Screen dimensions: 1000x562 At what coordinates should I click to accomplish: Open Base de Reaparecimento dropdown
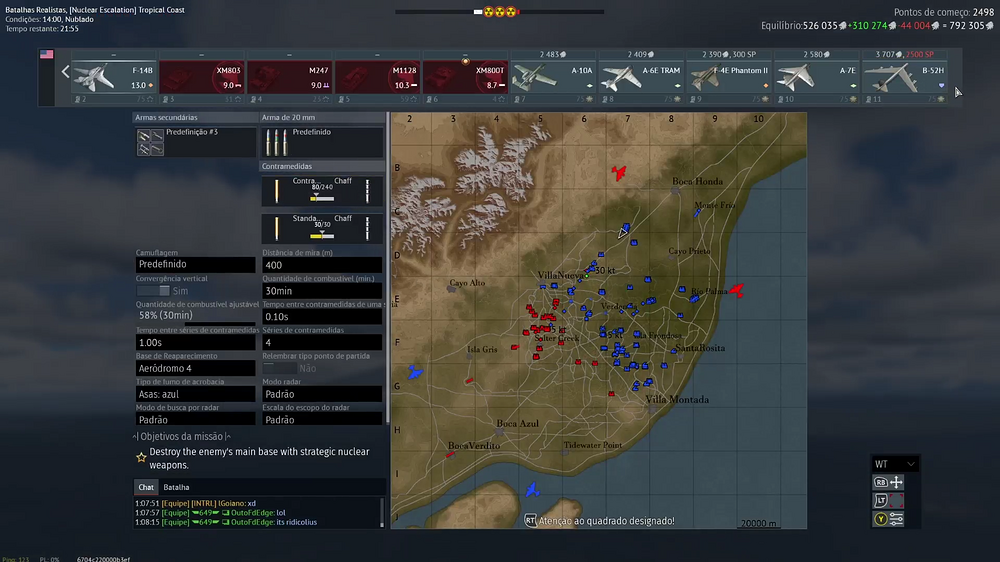pyautogui.click(x=195, y=368)
